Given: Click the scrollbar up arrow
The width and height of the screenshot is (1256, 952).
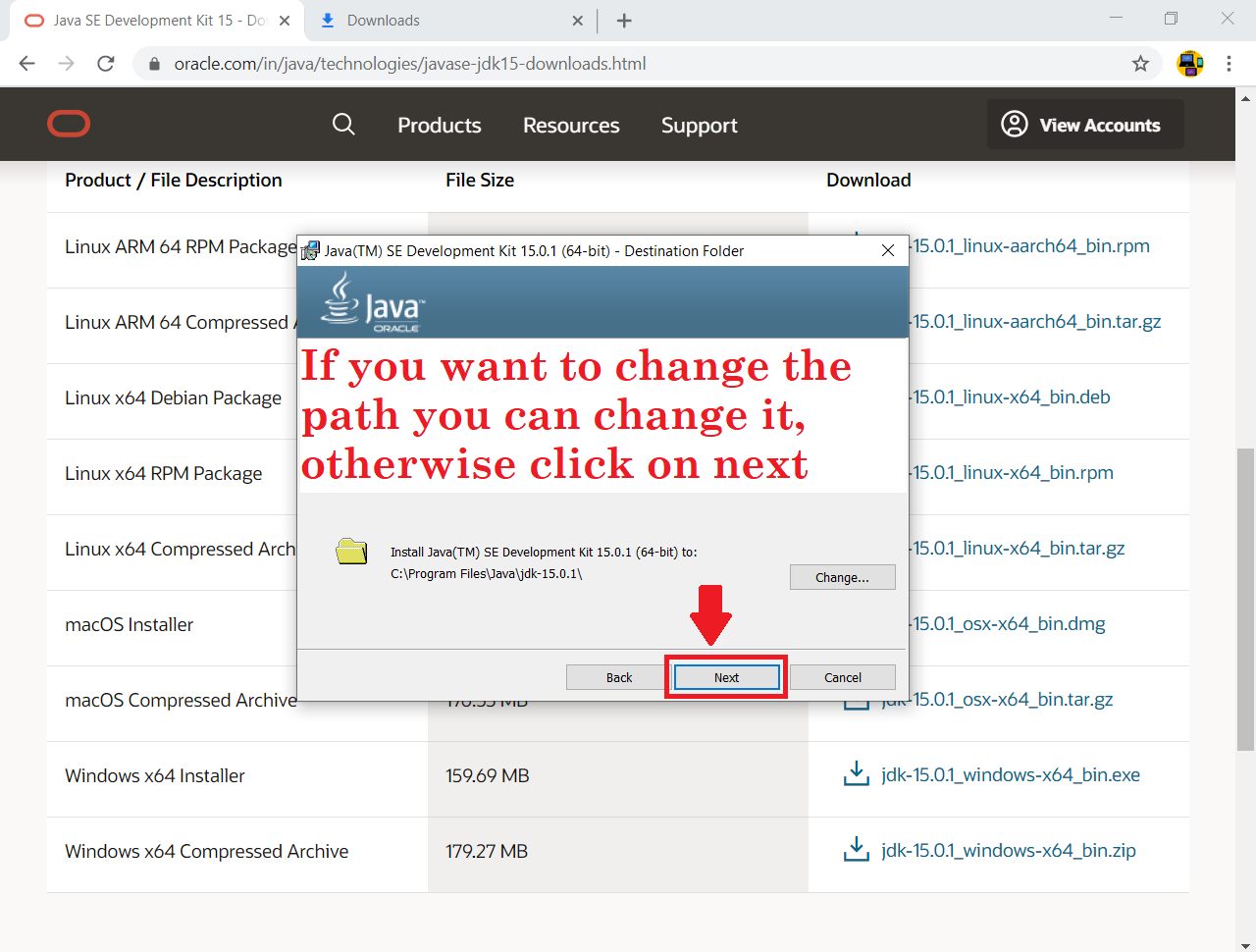Looking at the screenshot, I should pyautogui.click(x=1245, y=98).
